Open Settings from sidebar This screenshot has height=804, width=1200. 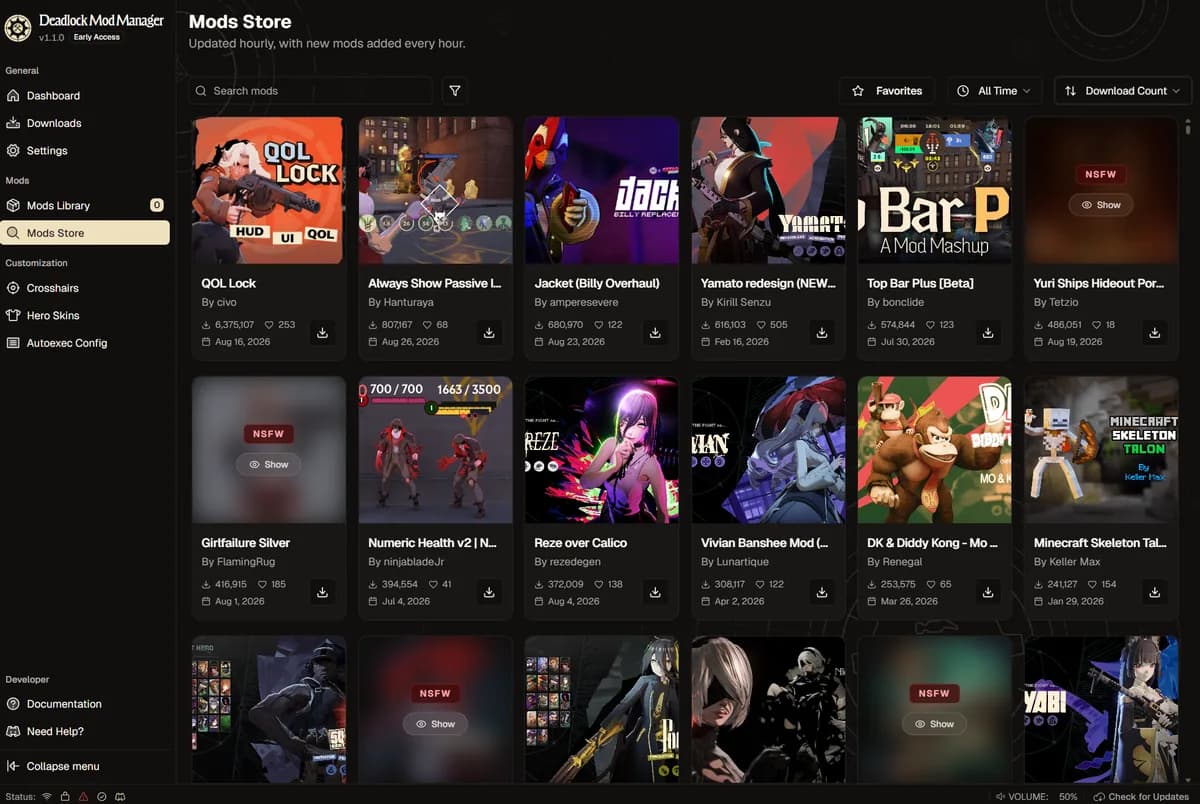[x=86, y=151]
